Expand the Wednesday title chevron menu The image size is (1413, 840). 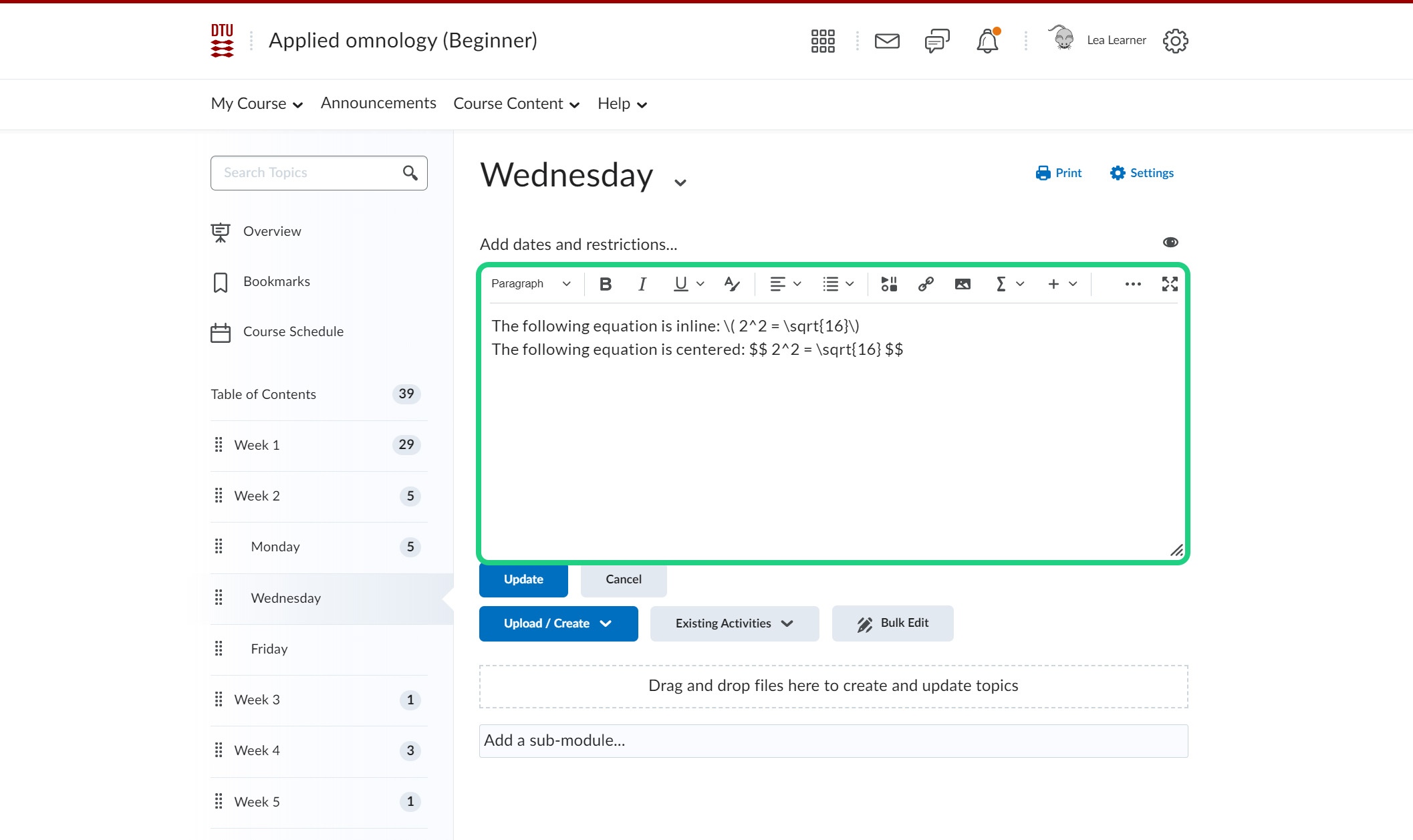(680, 182)
